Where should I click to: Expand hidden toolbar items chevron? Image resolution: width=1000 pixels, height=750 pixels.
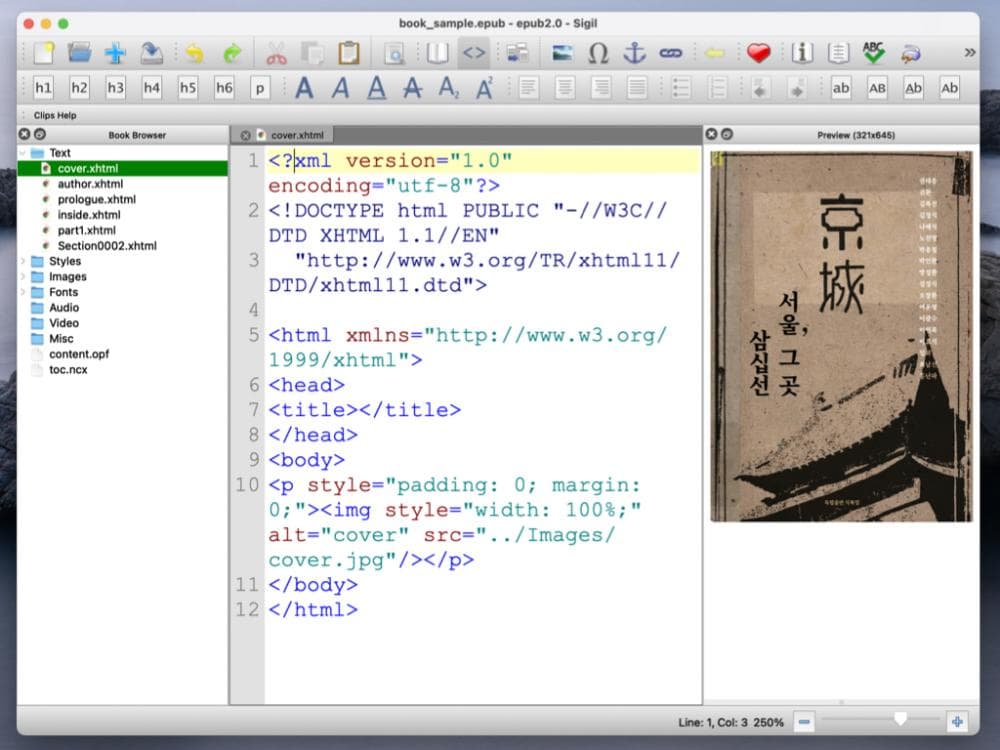click(970, 52)
